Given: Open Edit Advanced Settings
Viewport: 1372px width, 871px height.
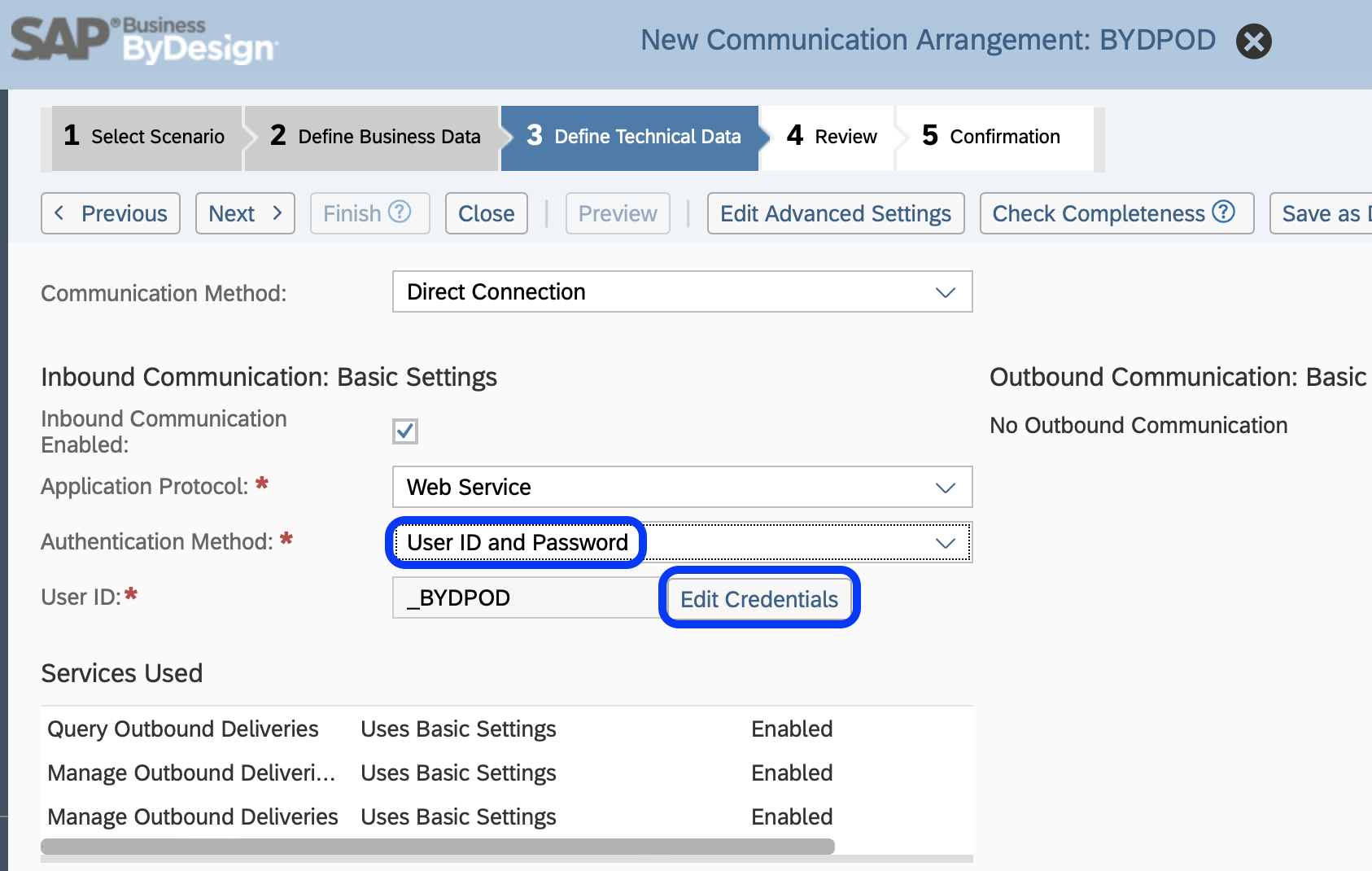Looking at the screenshot, I should click(x=835, y=213).
